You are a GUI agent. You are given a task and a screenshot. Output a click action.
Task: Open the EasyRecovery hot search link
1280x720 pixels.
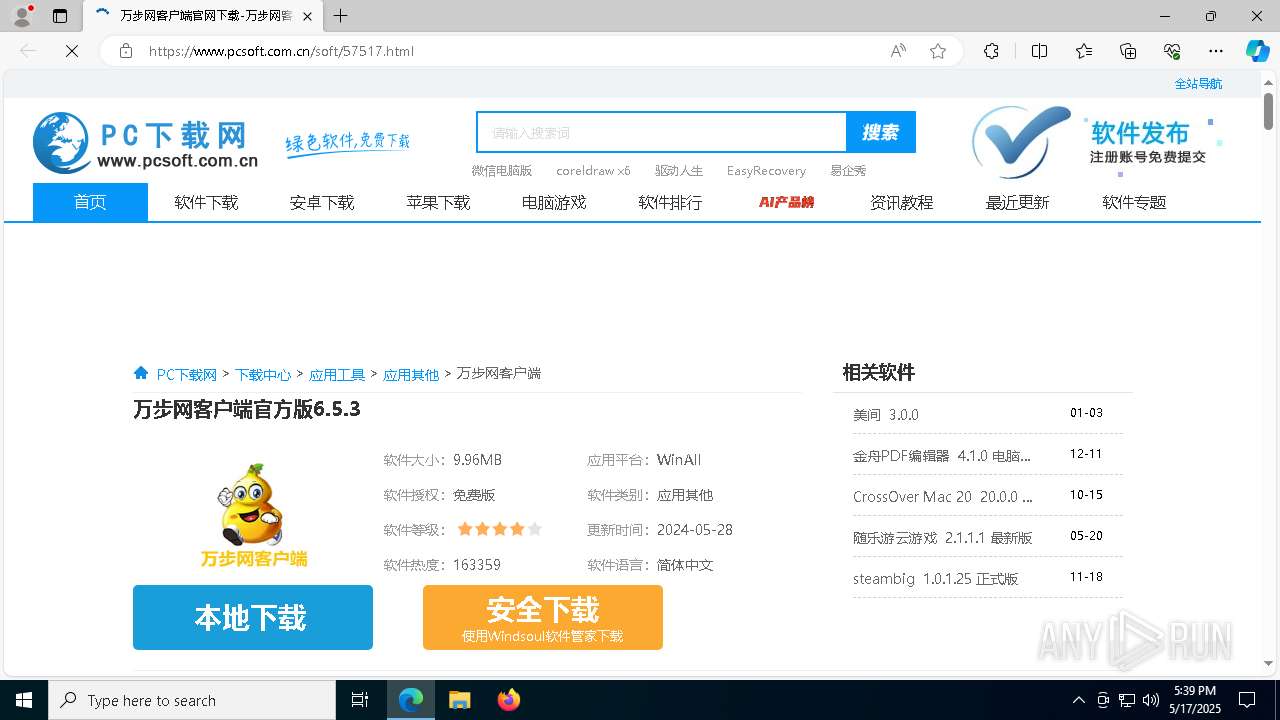766,171
